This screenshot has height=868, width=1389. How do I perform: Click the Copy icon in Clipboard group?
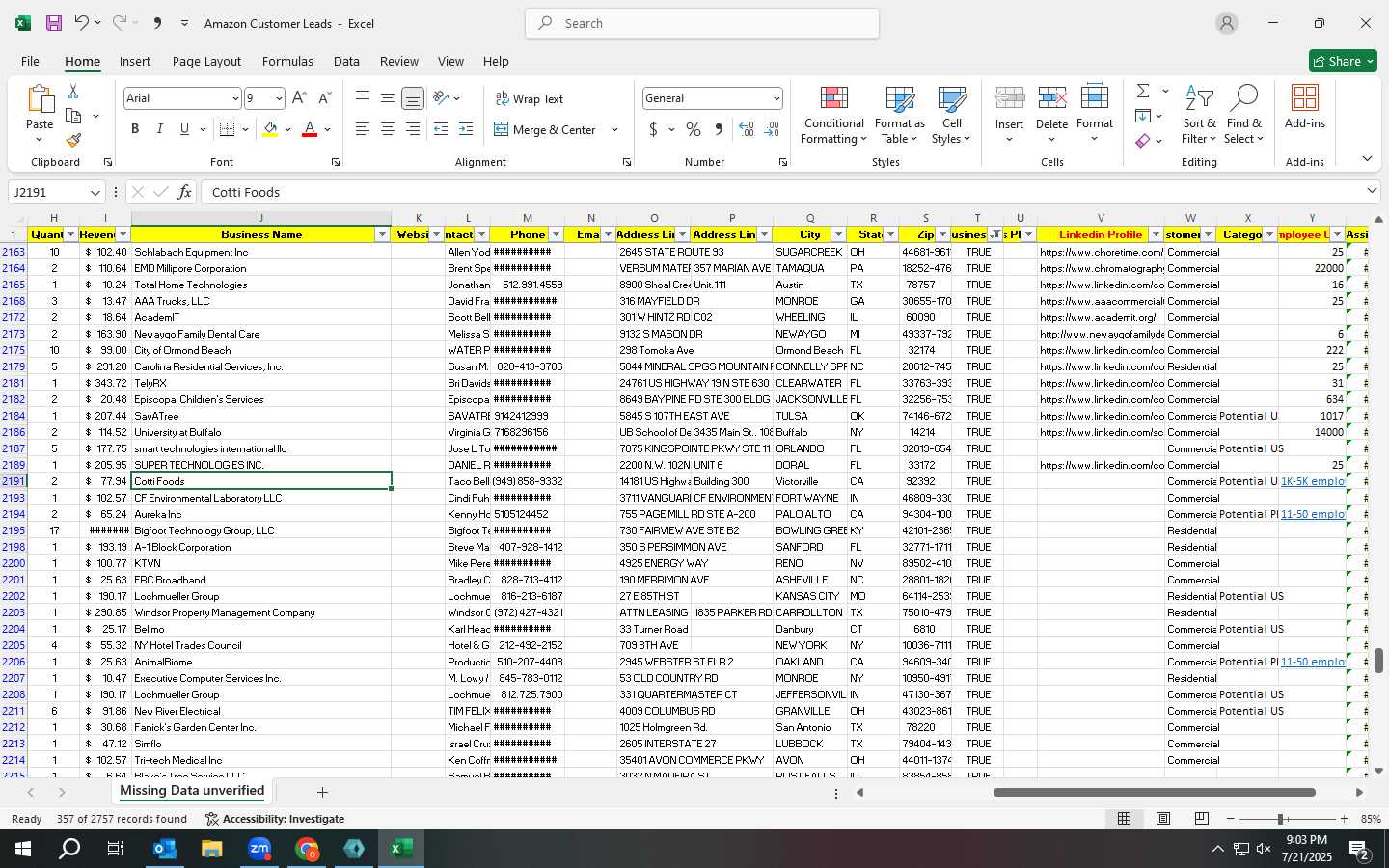click(x=73, y=116)
